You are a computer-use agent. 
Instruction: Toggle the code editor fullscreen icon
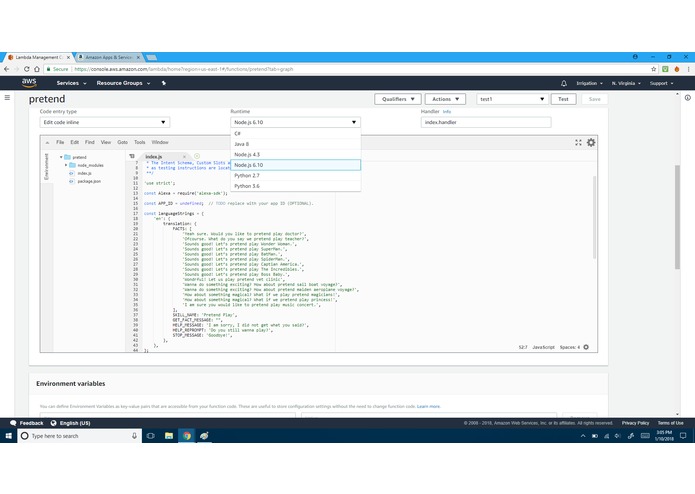tap(578, 142)
